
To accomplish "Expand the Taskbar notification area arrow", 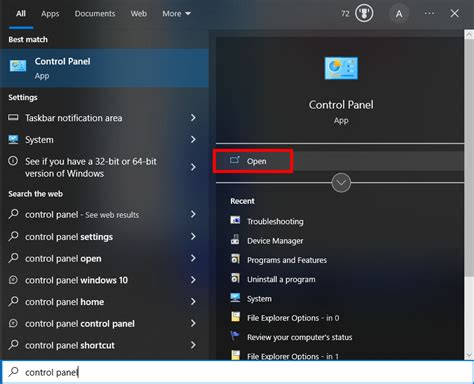I will (193, 118).
